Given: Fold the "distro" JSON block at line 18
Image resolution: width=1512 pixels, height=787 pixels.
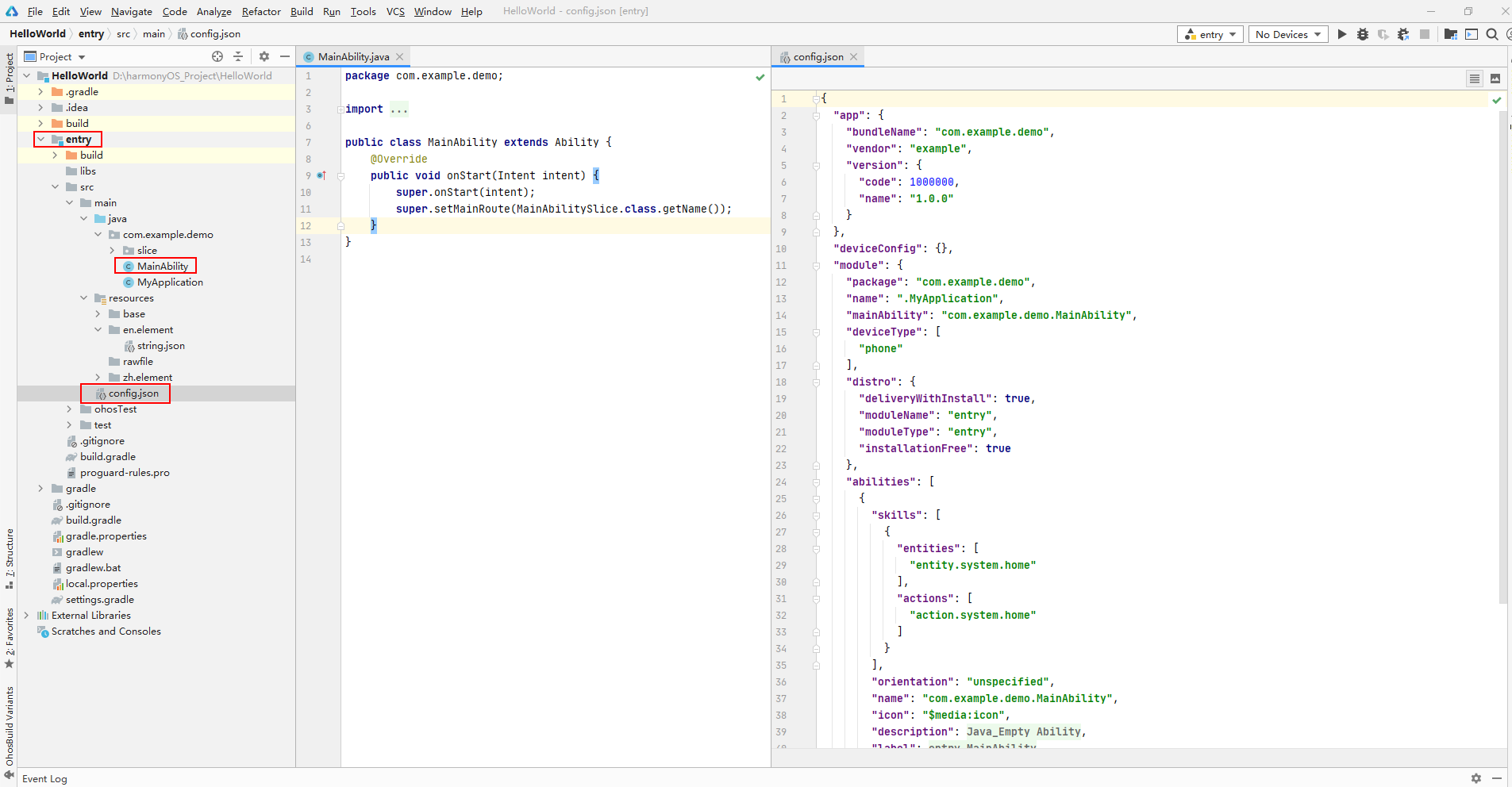Looking at the screenshot, I should click(816, 382).
